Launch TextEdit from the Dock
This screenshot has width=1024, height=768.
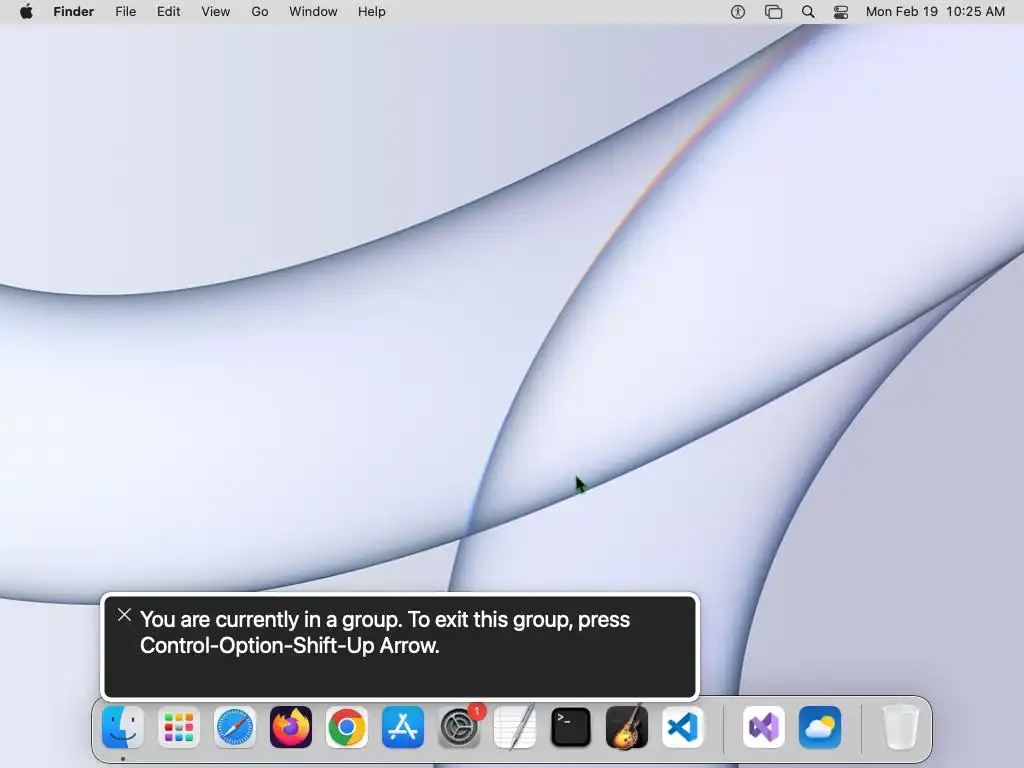[x=515, y=727]
